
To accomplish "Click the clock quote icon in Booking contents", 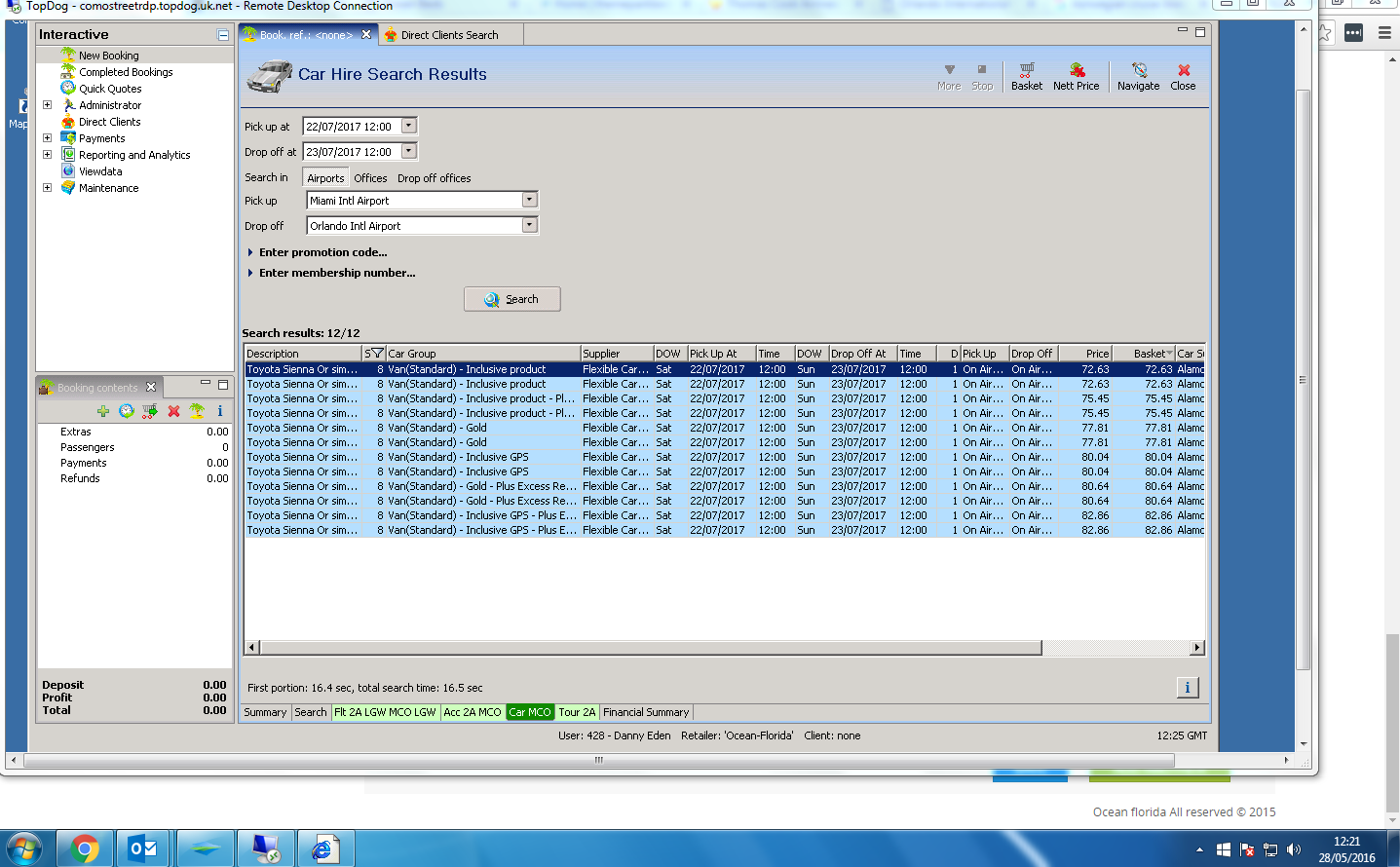I will pos(127,411).
